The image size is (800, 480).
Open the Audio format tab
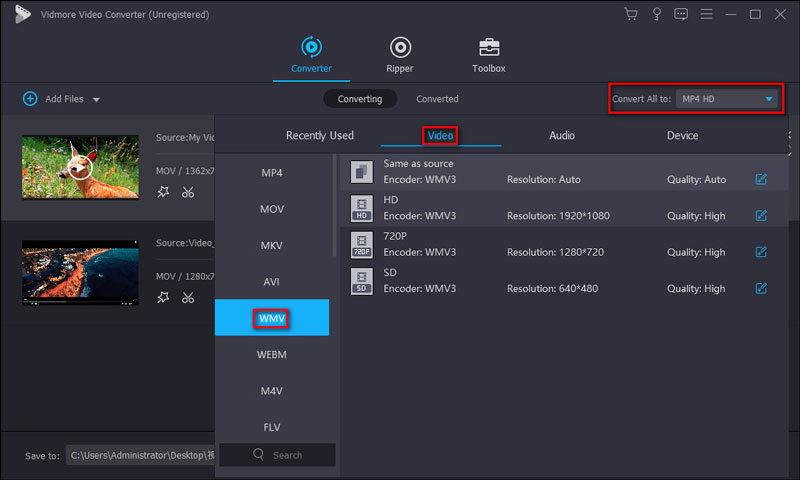coord(562,136)
